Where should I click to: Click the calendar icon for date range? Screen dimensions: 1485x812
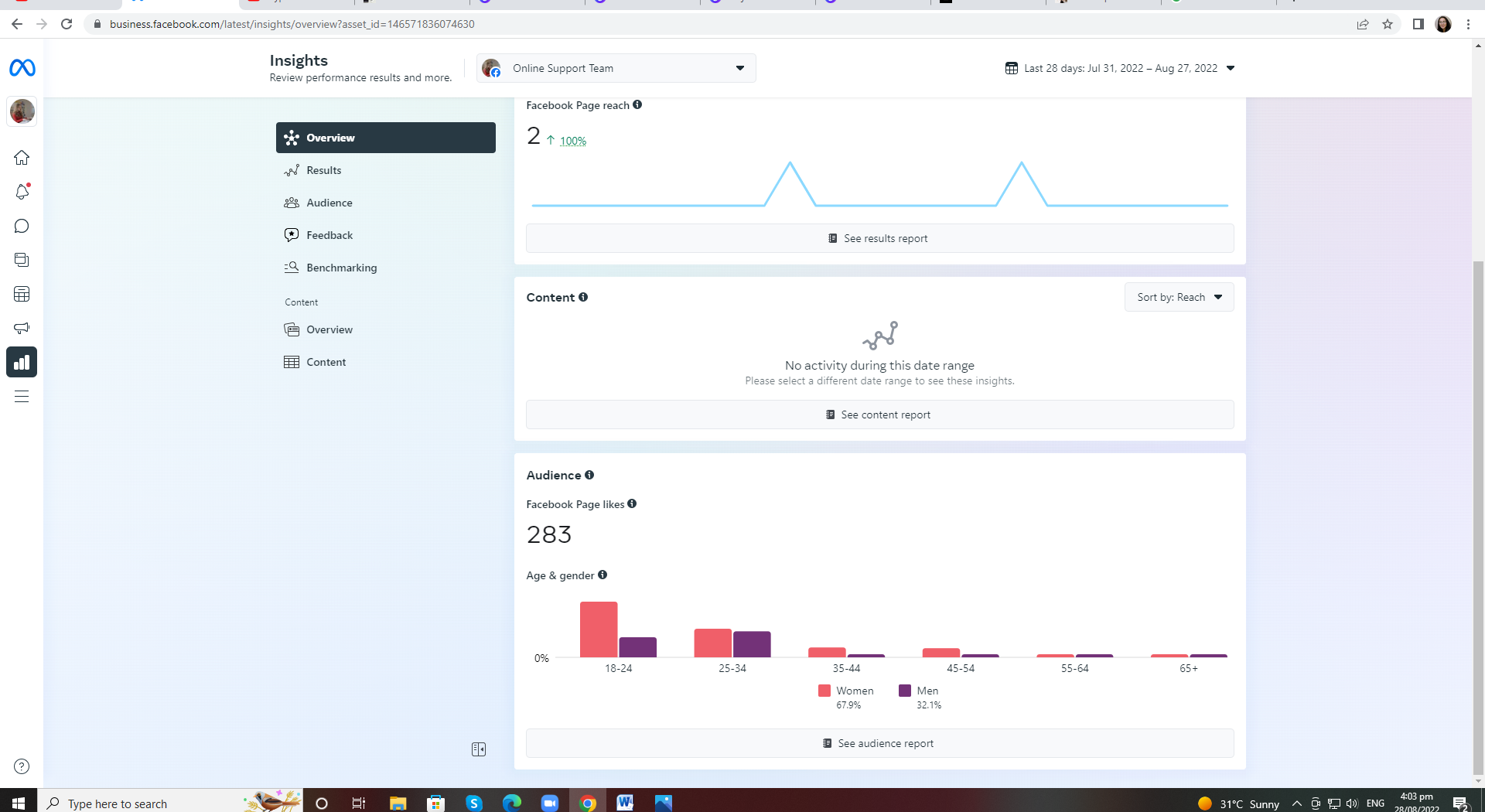tap(1012, 68)
